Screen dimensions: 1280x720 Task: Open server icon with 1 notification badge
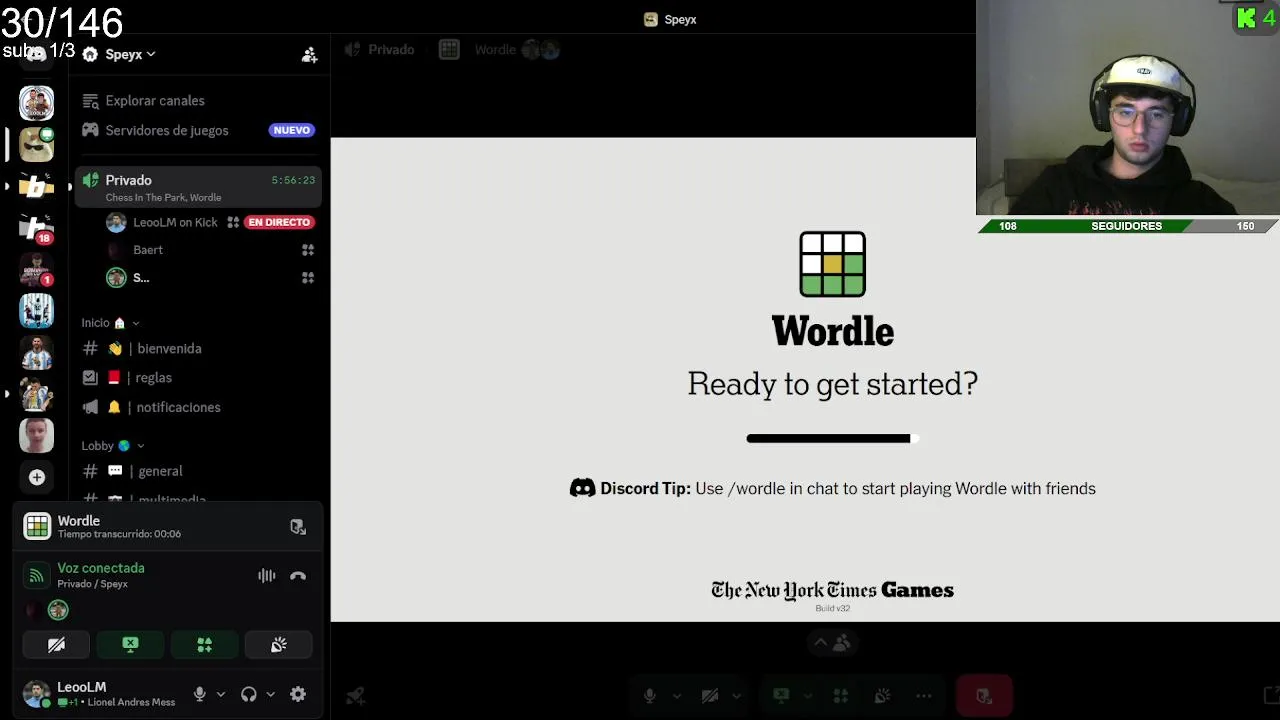pyautogui.click(x=37, y=270)
